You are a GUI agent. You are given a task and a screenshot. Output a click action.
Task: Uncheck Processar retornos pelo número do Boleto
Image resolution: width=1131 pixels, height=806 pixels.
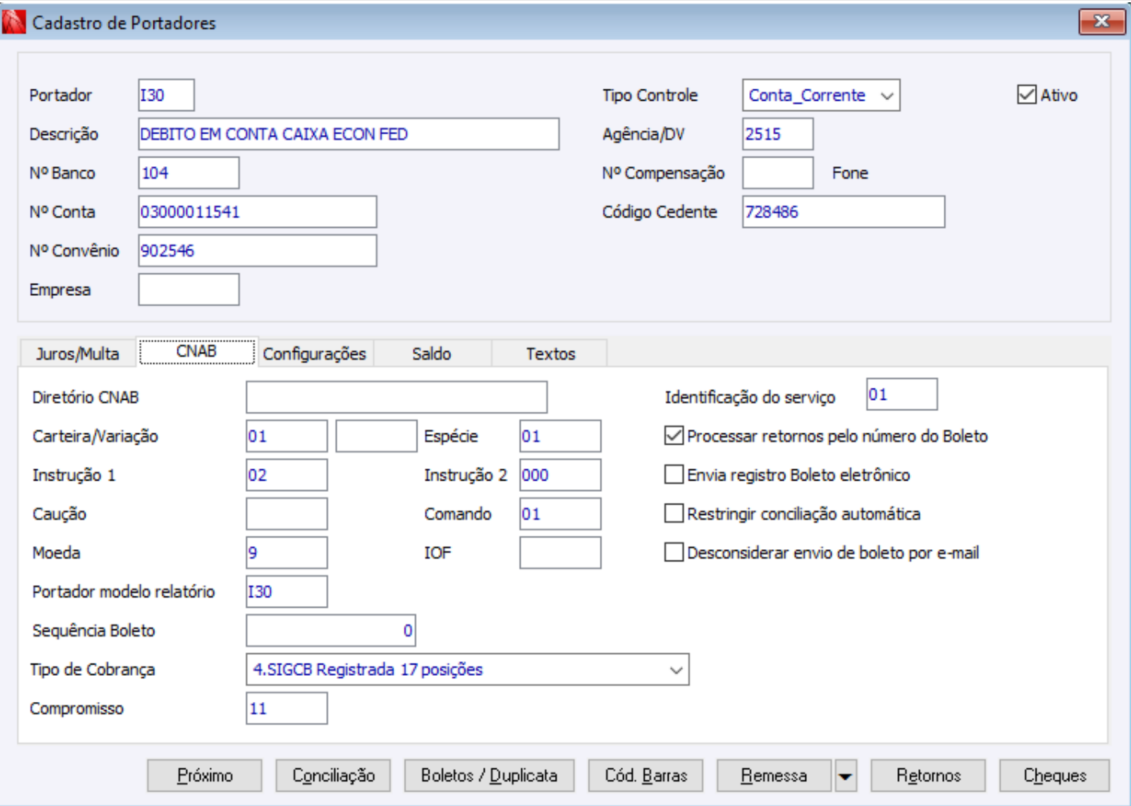[674, 436]
